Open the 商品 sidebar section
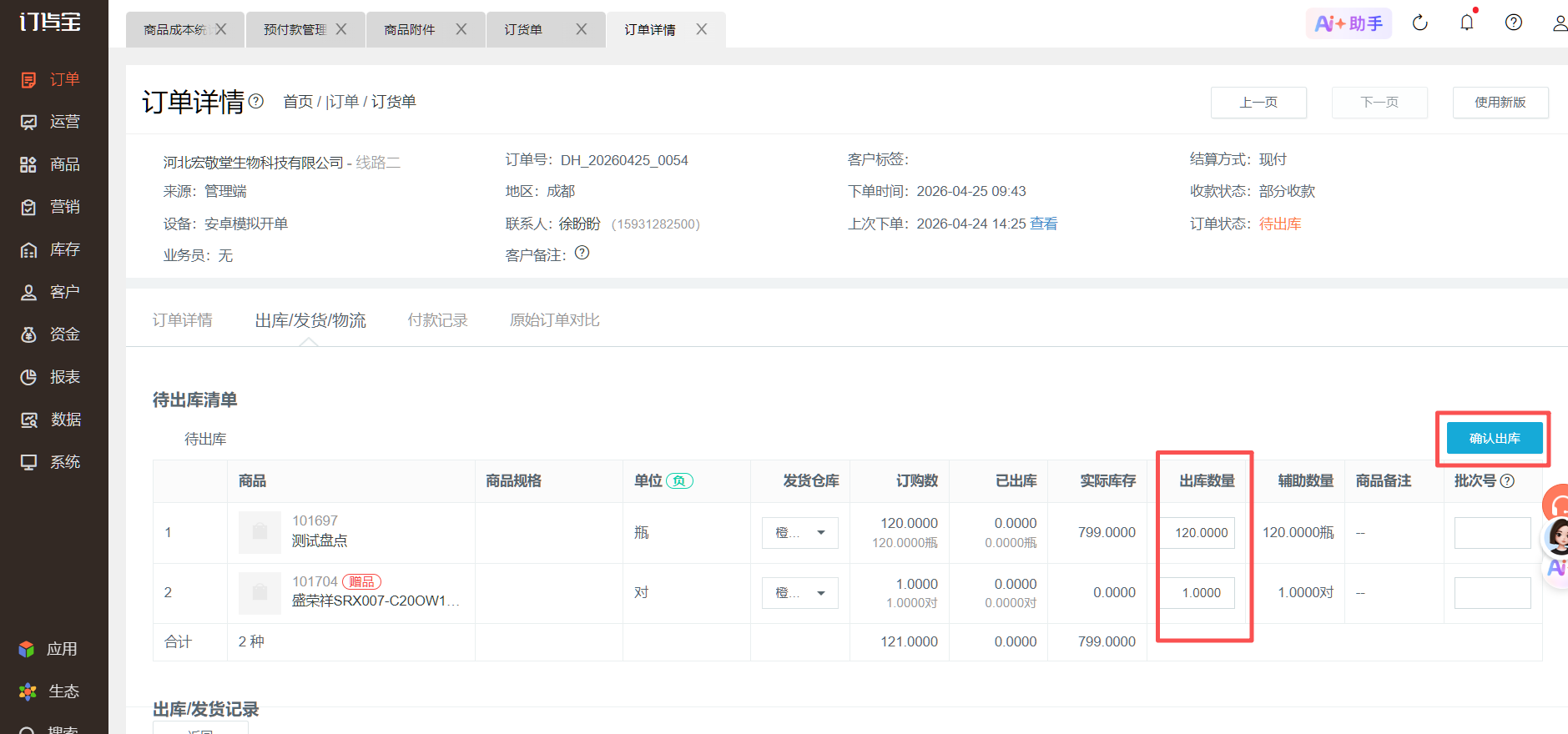 [50, 164]
